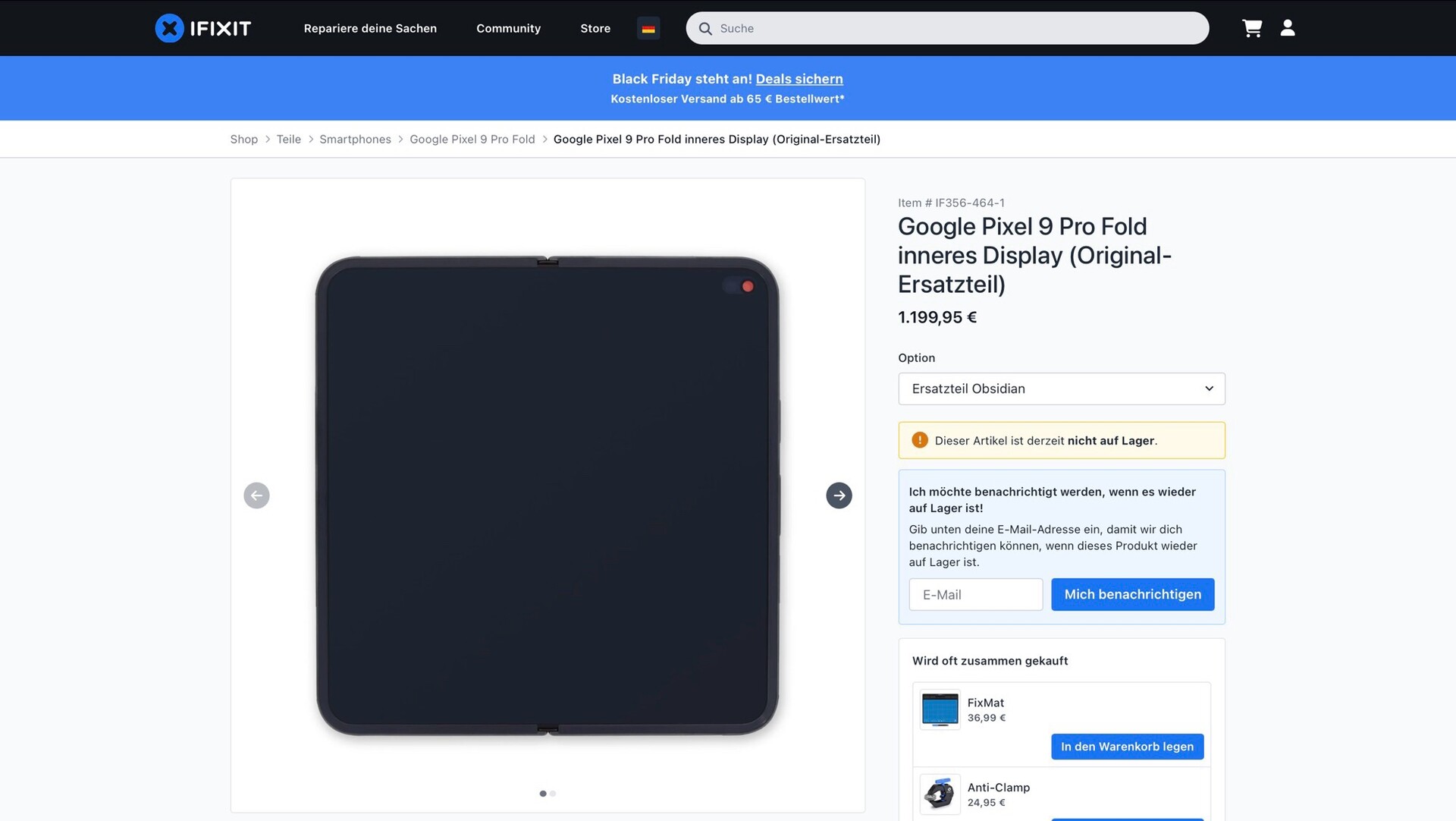Click the search magnifier icon
Image resolution: width=1456 pixels, height=821 pixels.
coord(705,28)
